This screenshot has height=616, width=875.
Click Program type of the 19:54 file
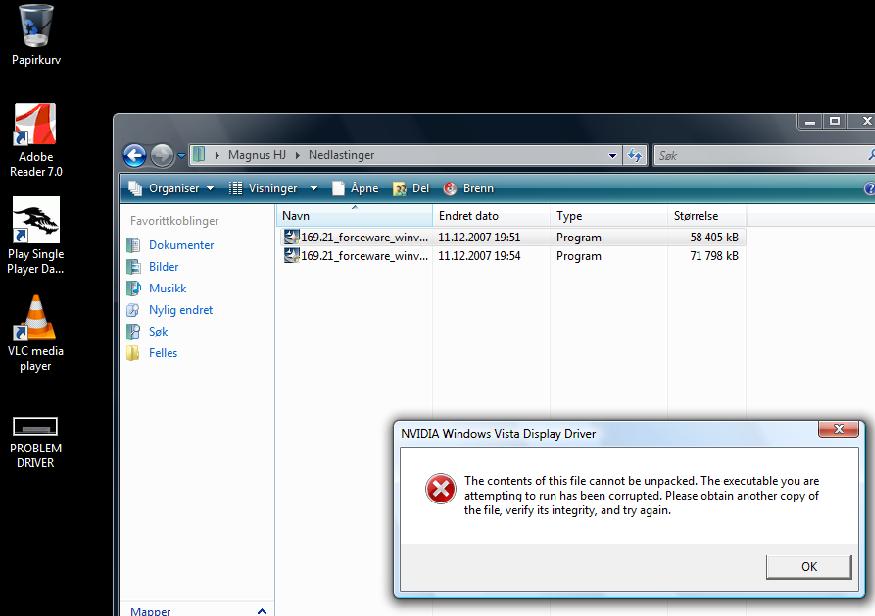pyautogui.click(x=579, y=256)
